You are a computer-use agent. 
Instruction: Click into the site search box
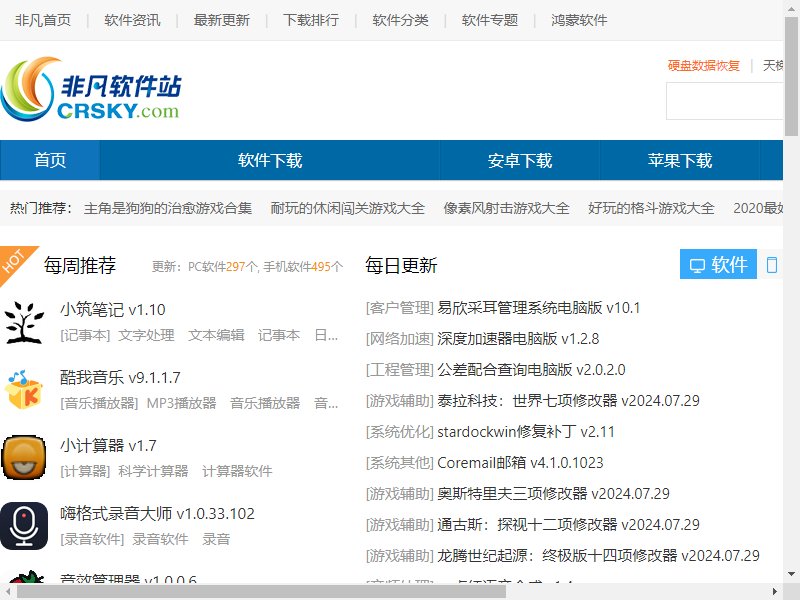(x=724, y=101)
